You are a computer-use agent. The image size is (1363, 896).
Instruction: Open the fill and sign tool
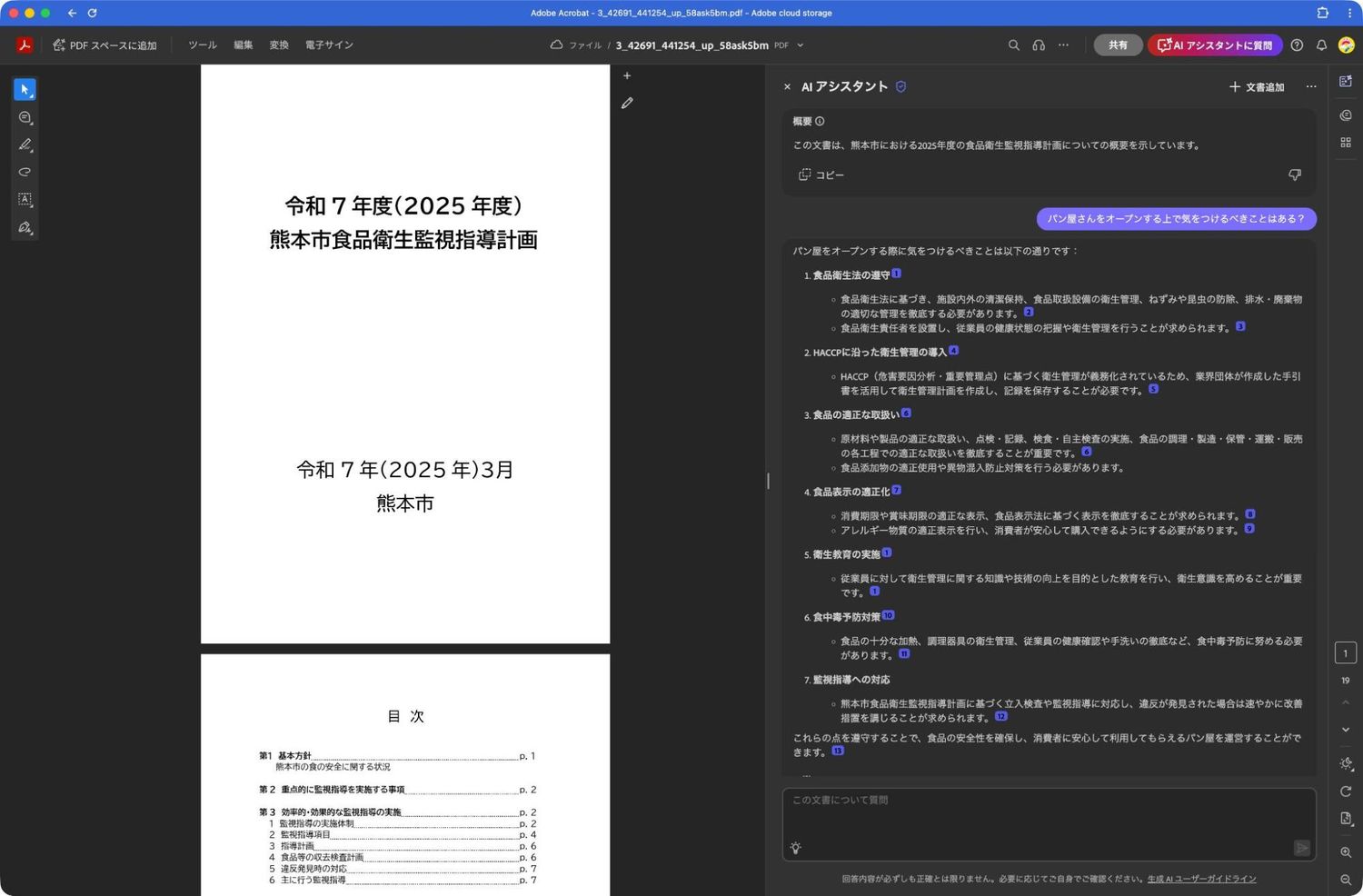tap(25, 227)
